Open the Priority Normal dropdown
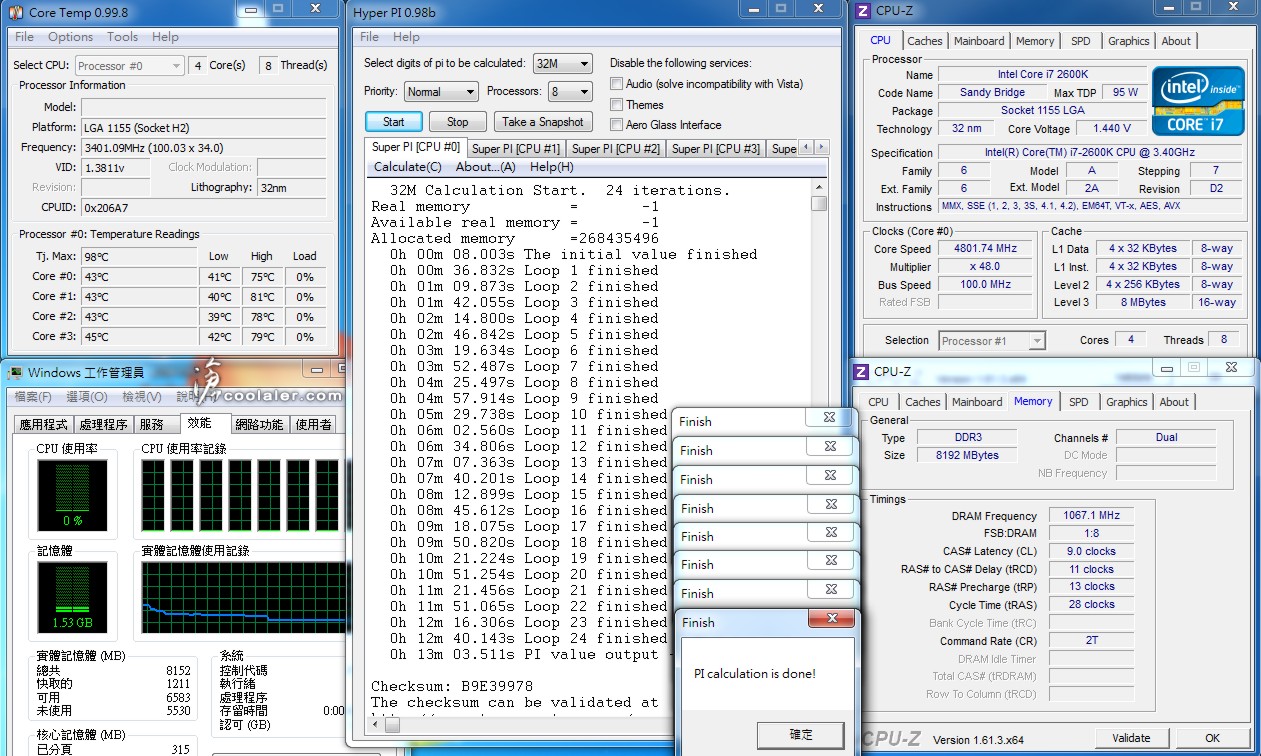 click(441, 91)
